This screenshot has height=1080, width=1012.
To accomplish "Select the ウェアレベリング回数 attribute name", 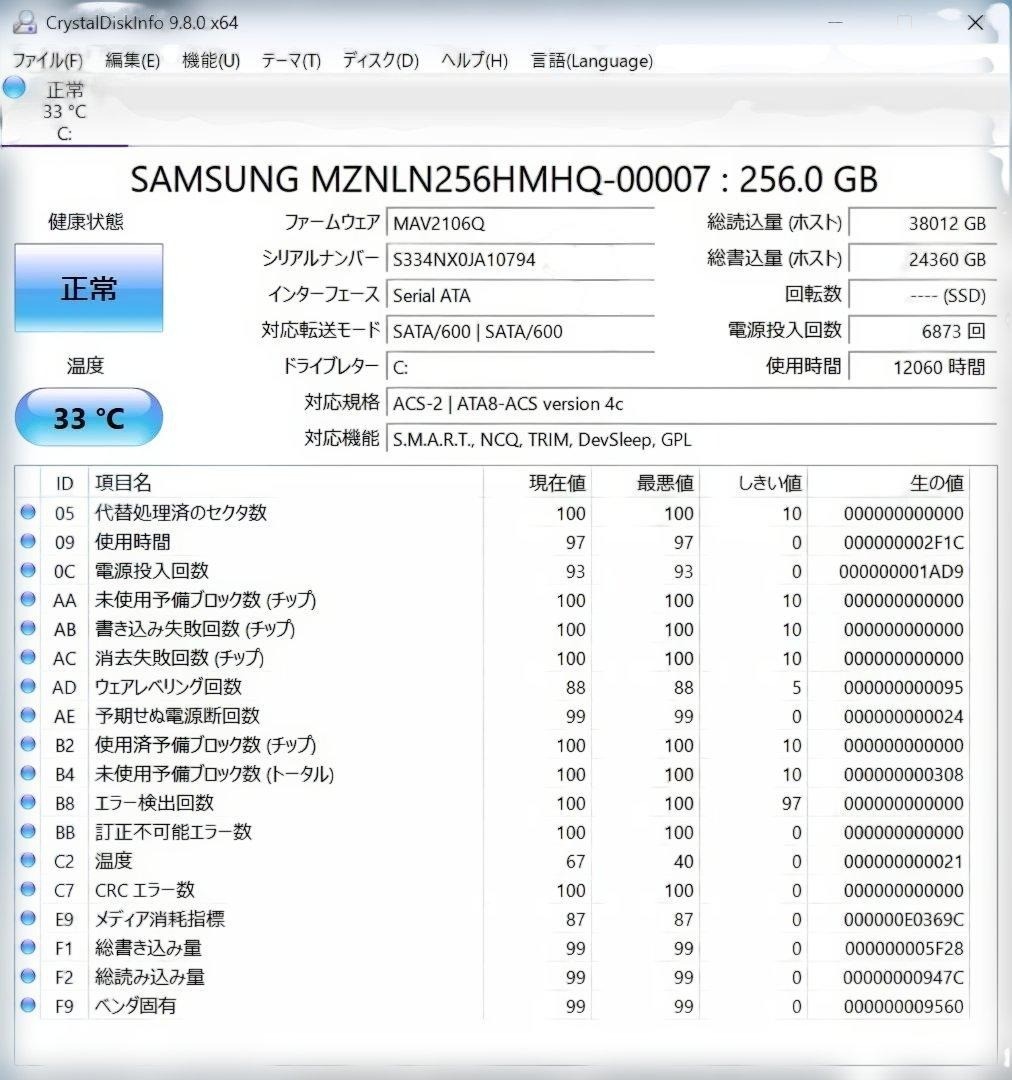I will point(168,687).
